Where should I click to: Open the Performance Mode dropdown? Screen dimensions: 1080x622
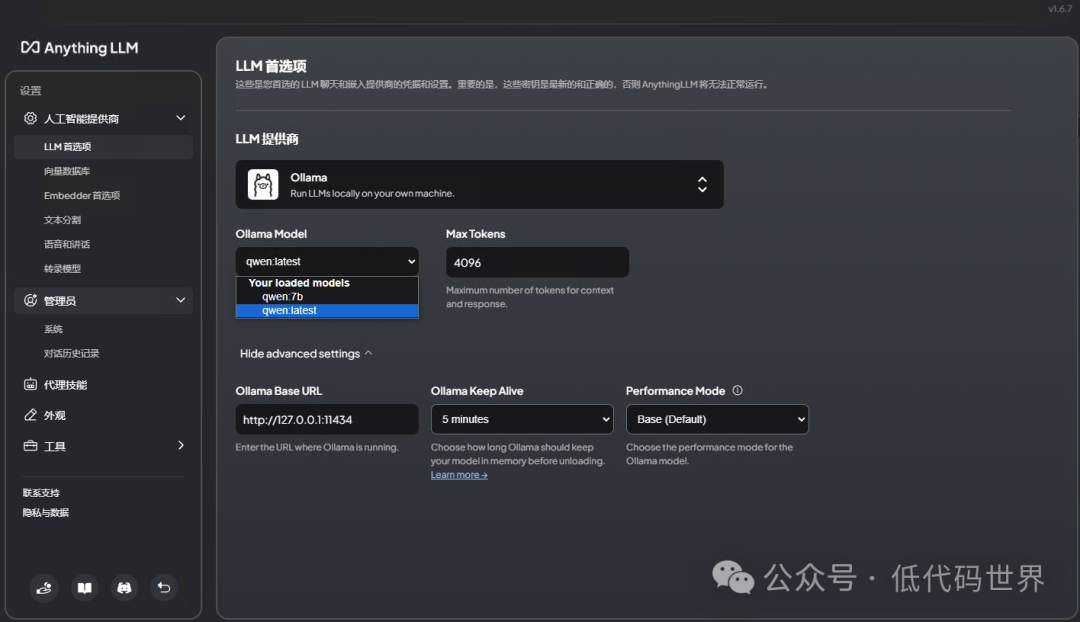716,419
